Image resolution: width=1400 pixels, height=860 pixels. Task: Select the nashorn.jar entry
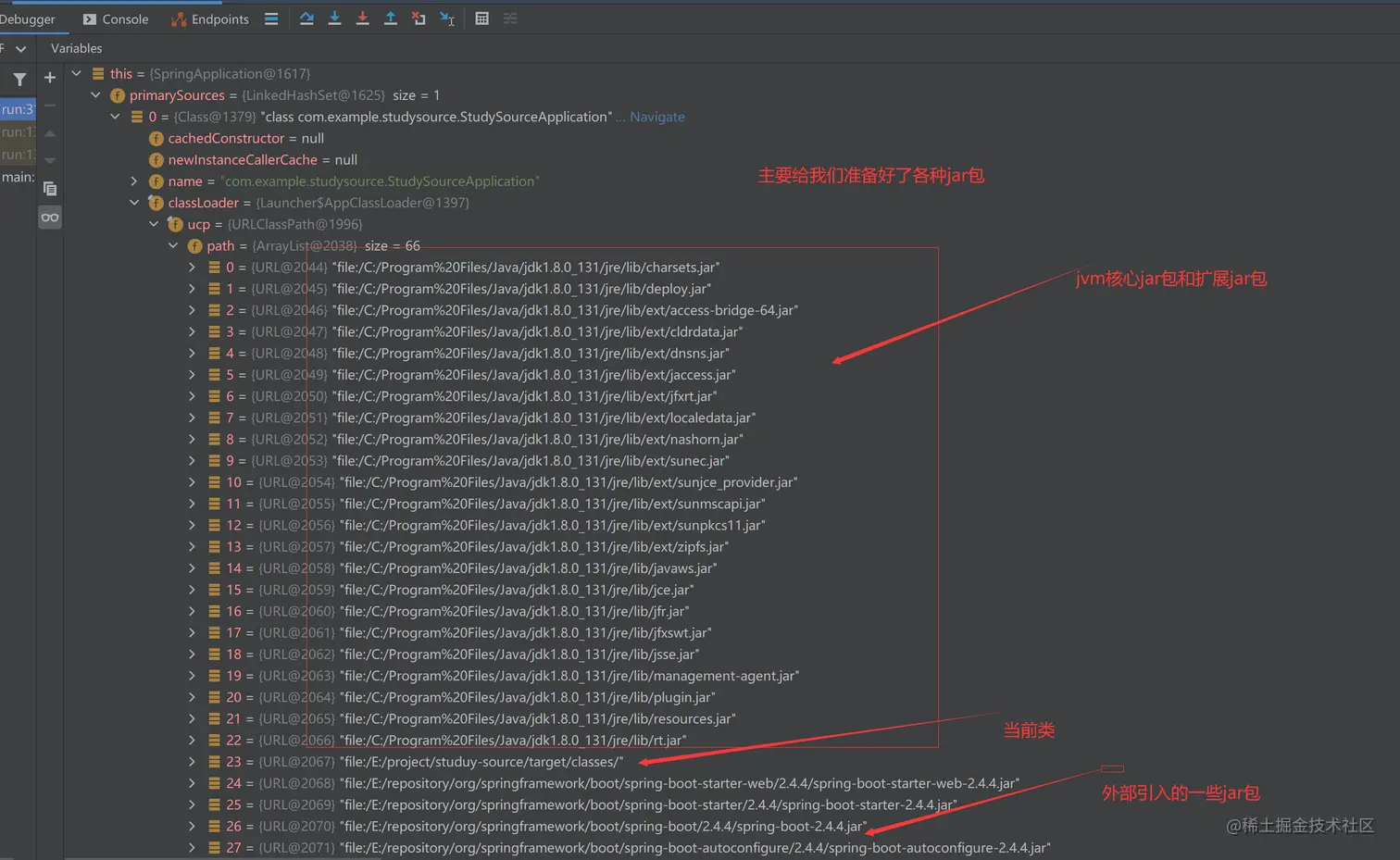click(x=475, y=440)
